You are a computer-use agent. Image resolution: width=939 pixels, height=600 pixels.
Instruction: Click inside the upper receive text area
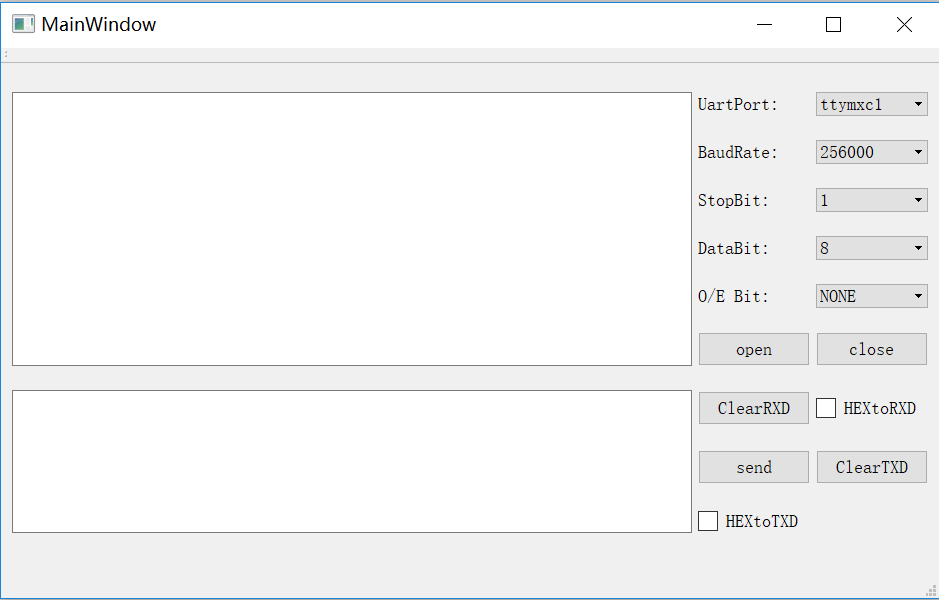[351, 229]
